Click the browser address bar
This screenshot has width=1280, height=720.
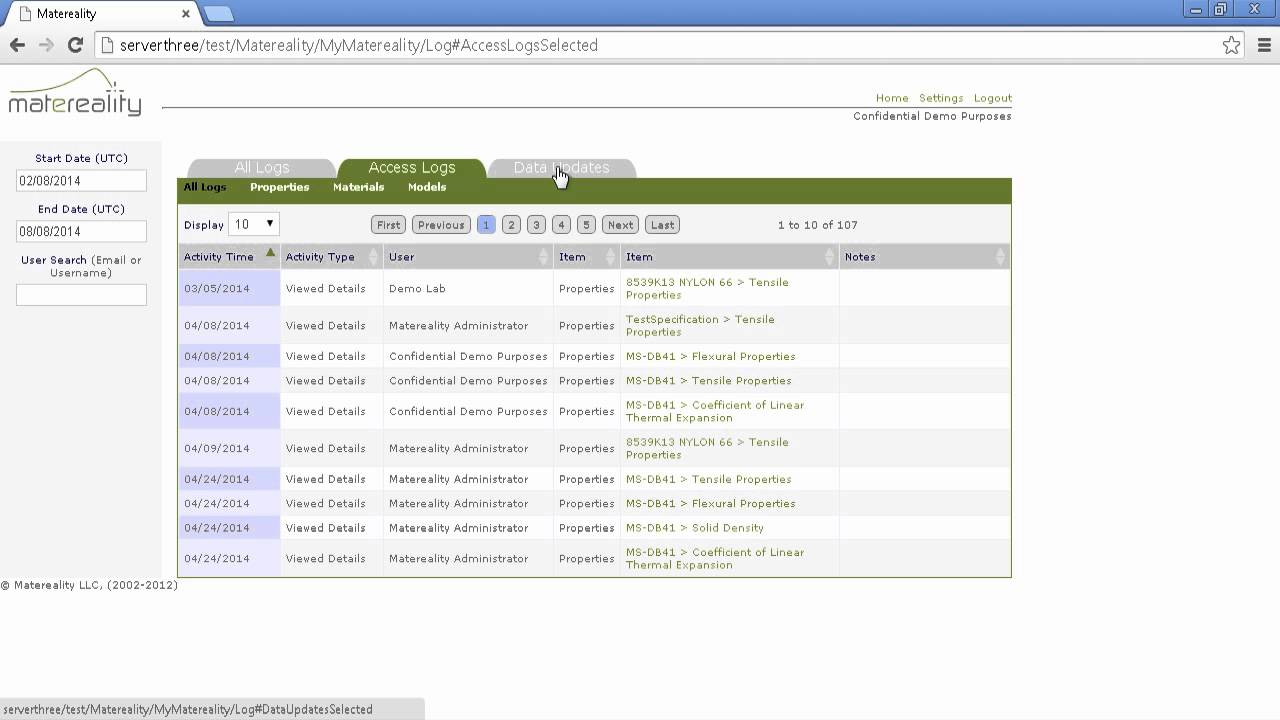point(660,45)
